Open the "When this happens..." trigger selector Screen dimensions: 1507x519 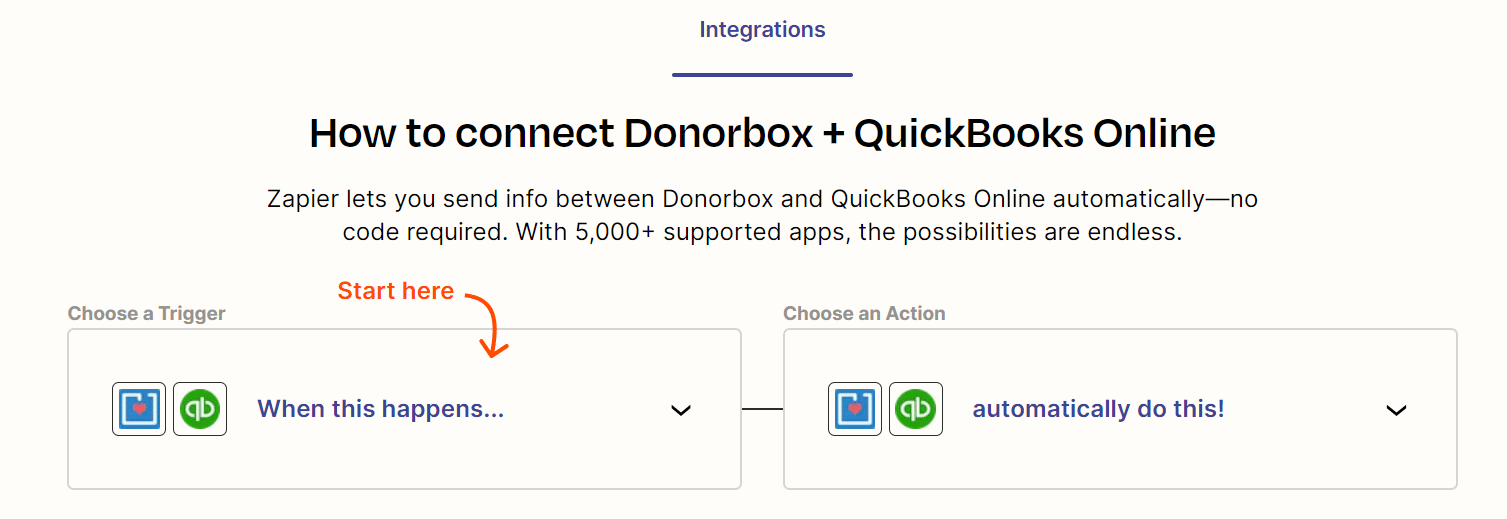tap(380, 409)
